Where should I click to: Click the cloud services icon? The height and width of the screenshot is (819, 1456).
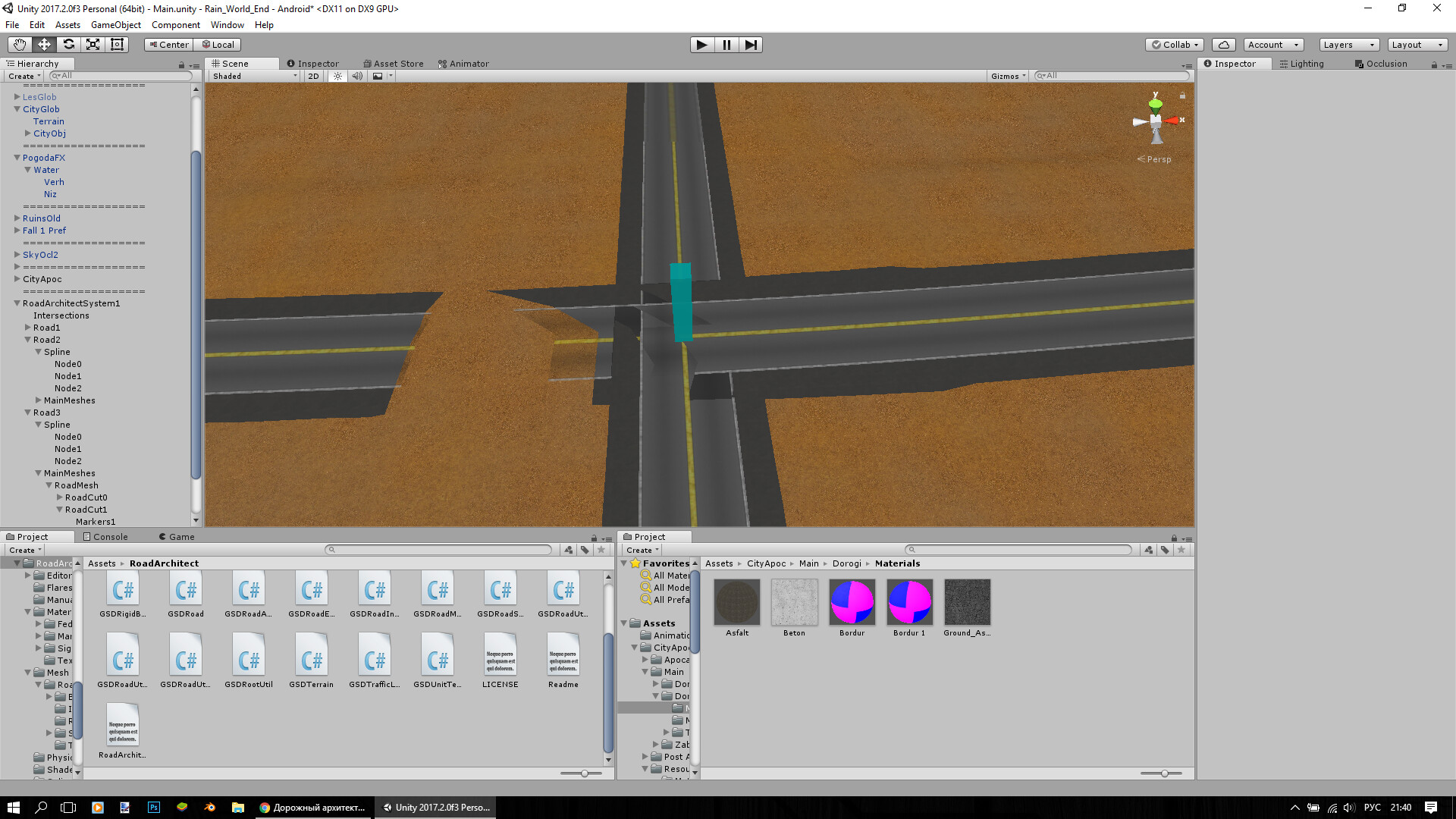tap(1223, 44)
